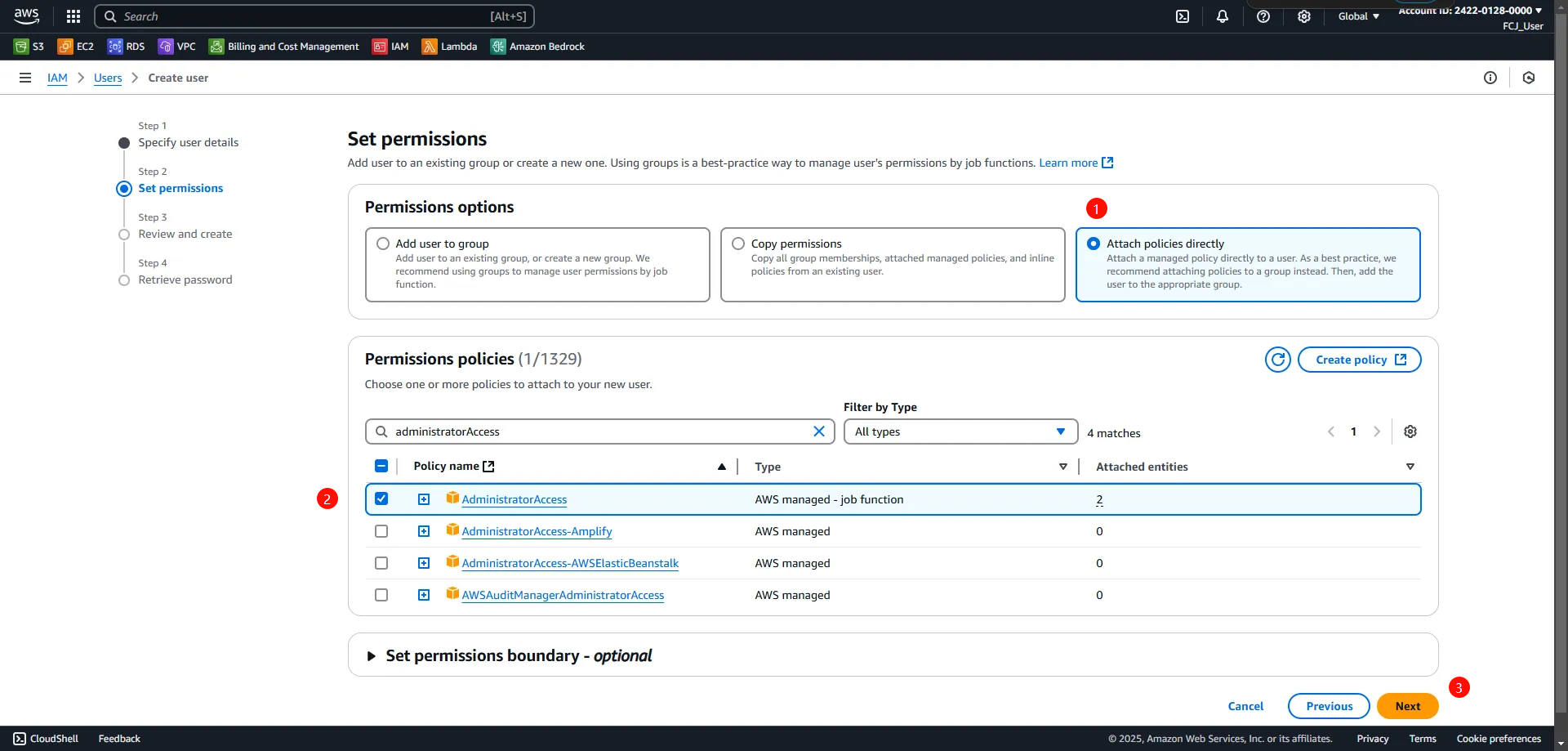This screenshot has width=1568, height=751.
Task: Select Copy permissions option
Action: point(738,244)
